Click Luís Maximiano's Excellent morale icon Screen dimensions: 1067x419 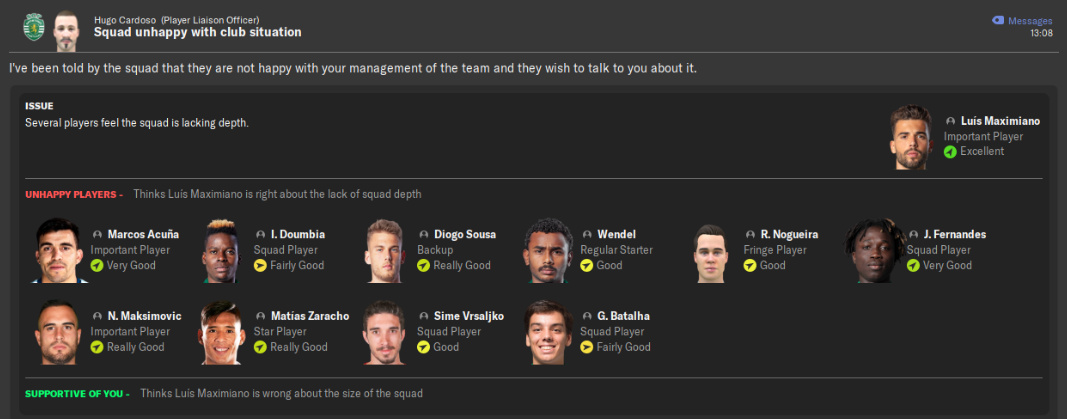pos(950,152)
